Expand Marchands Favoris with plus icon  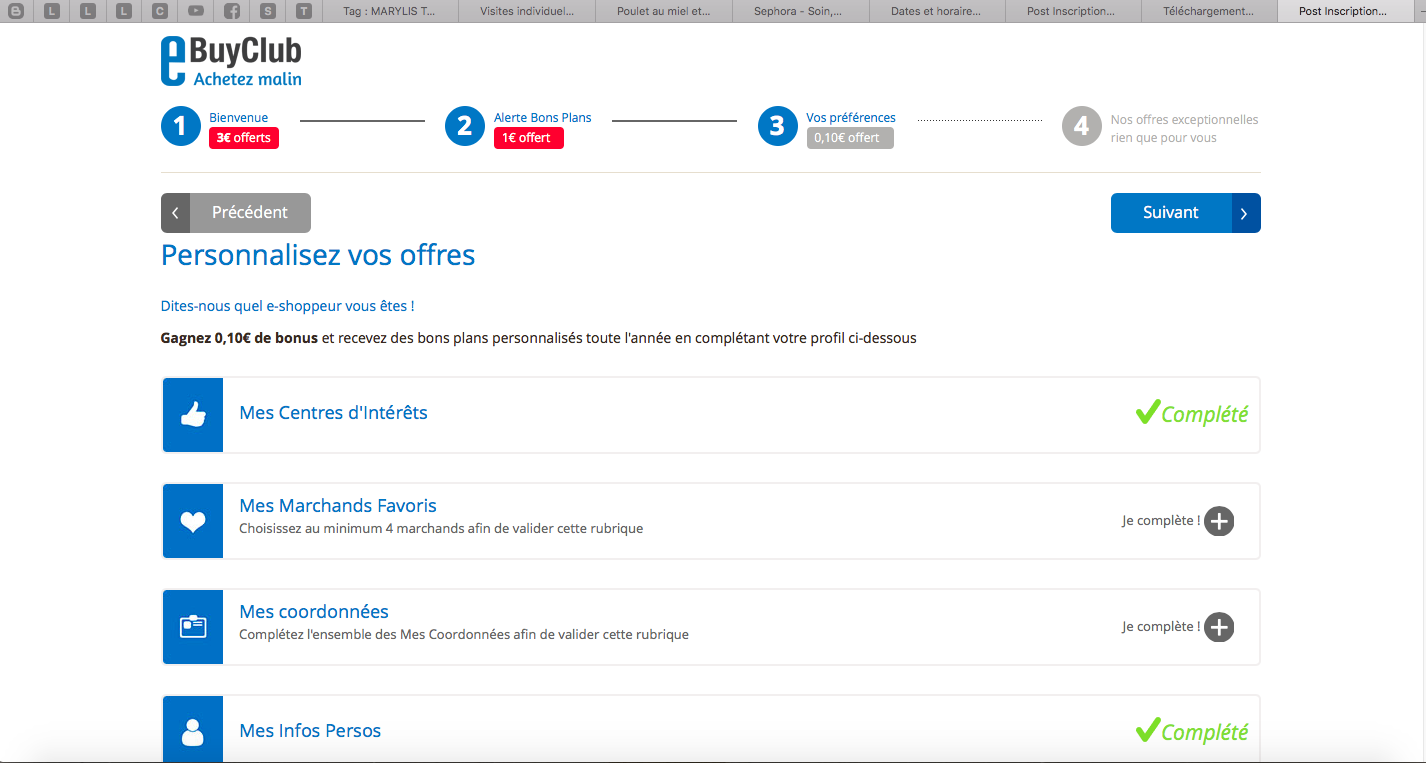pos(1219,521)
